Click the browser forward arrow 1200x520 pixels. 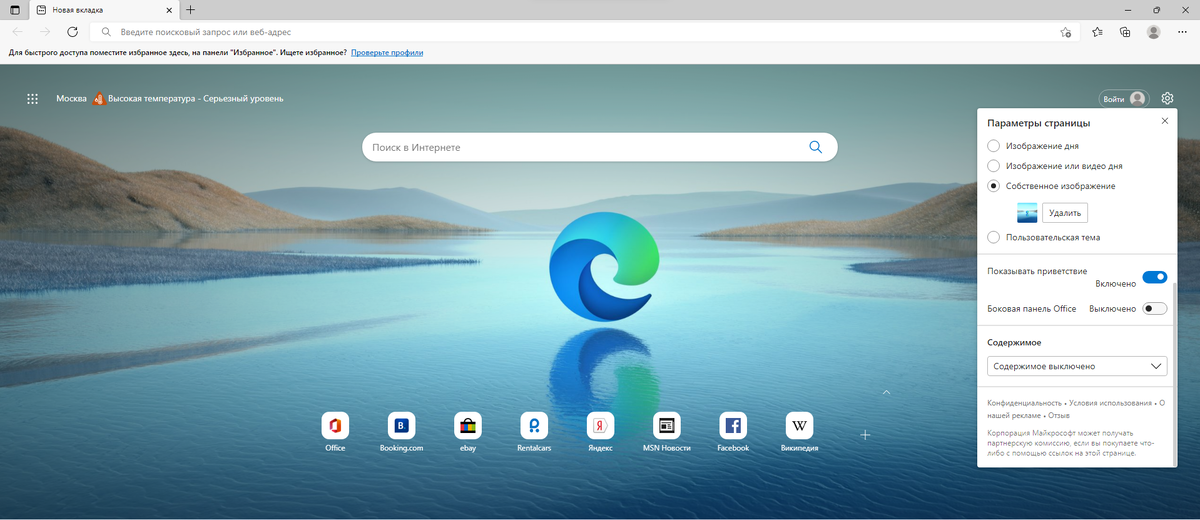point(45,32)
